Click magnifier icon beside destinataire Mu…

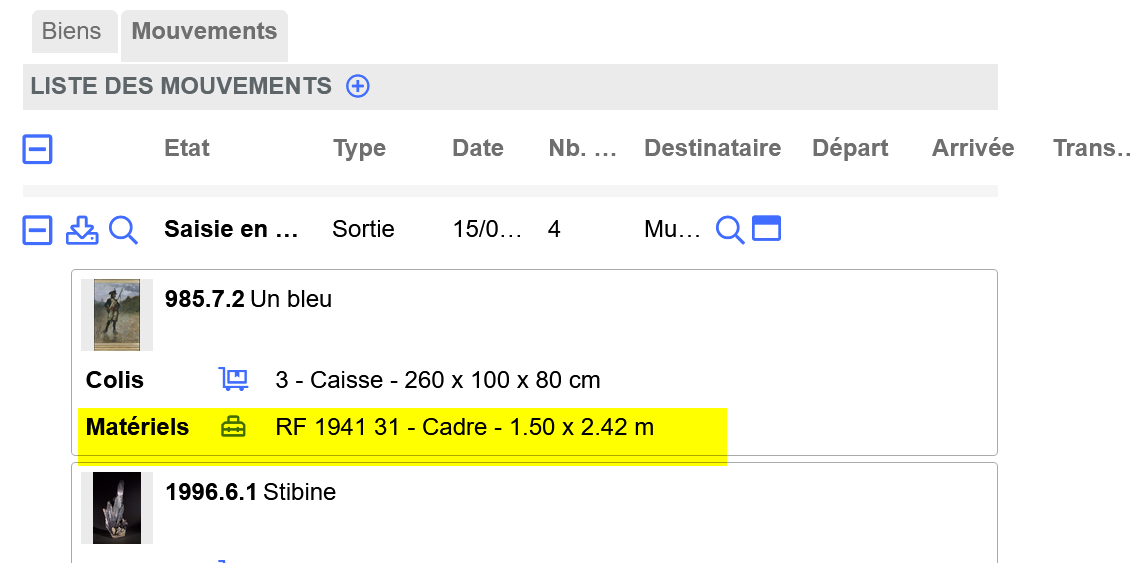click(x=730, y=230)
